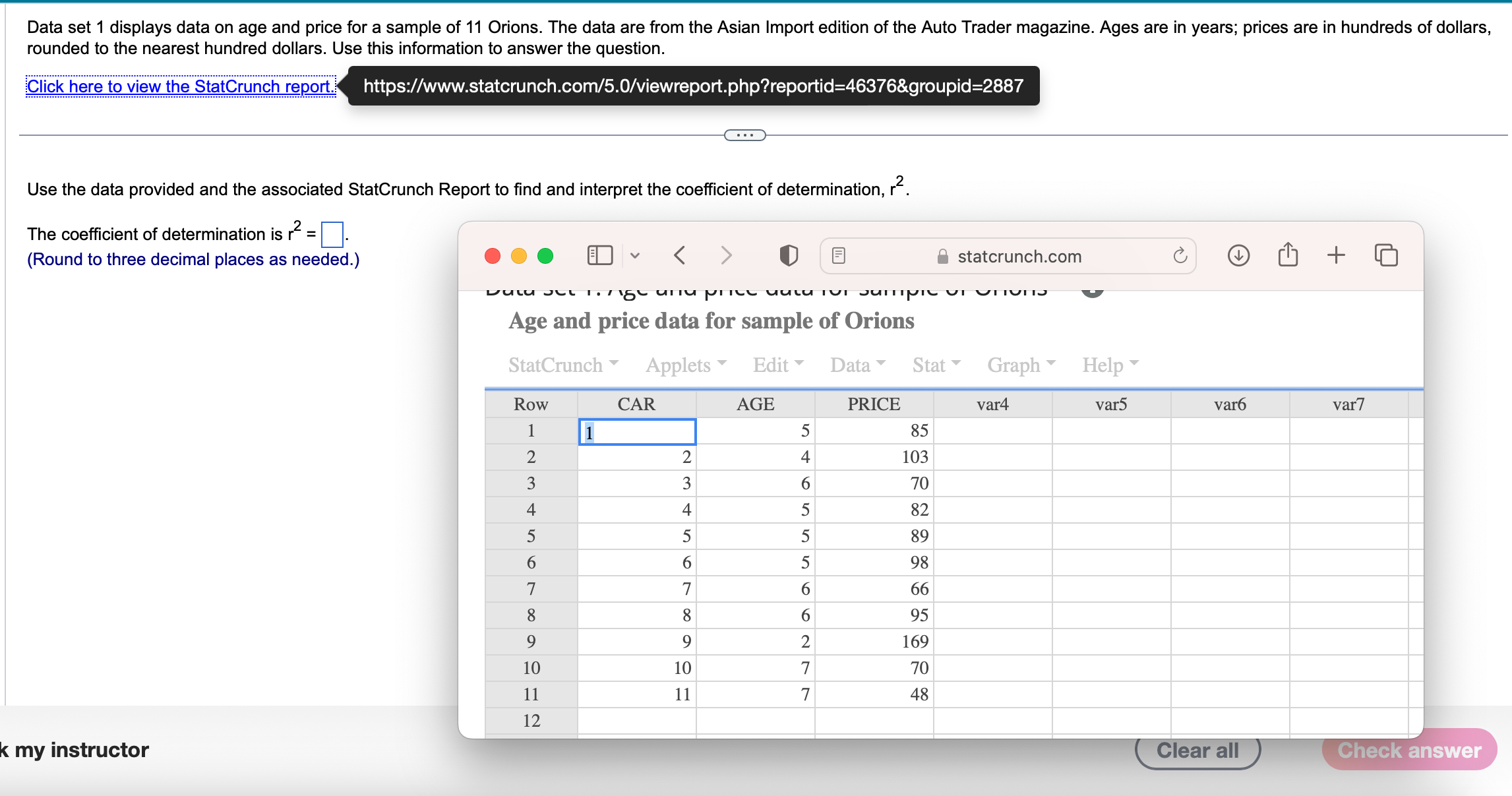Screen dimensions: 1512x796
Task: Click the share icon in the browser toolbar
Action: coord(1288,256)
